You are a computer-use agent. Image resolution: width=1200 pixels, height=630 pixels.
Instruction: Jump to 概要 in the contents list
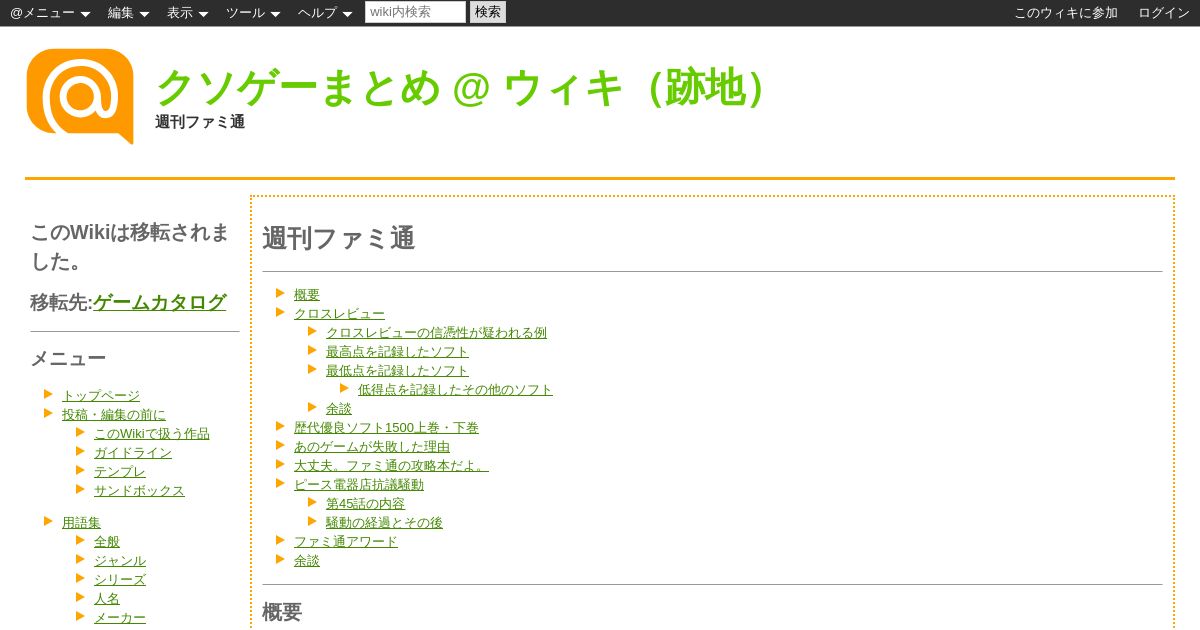point(307,295)
